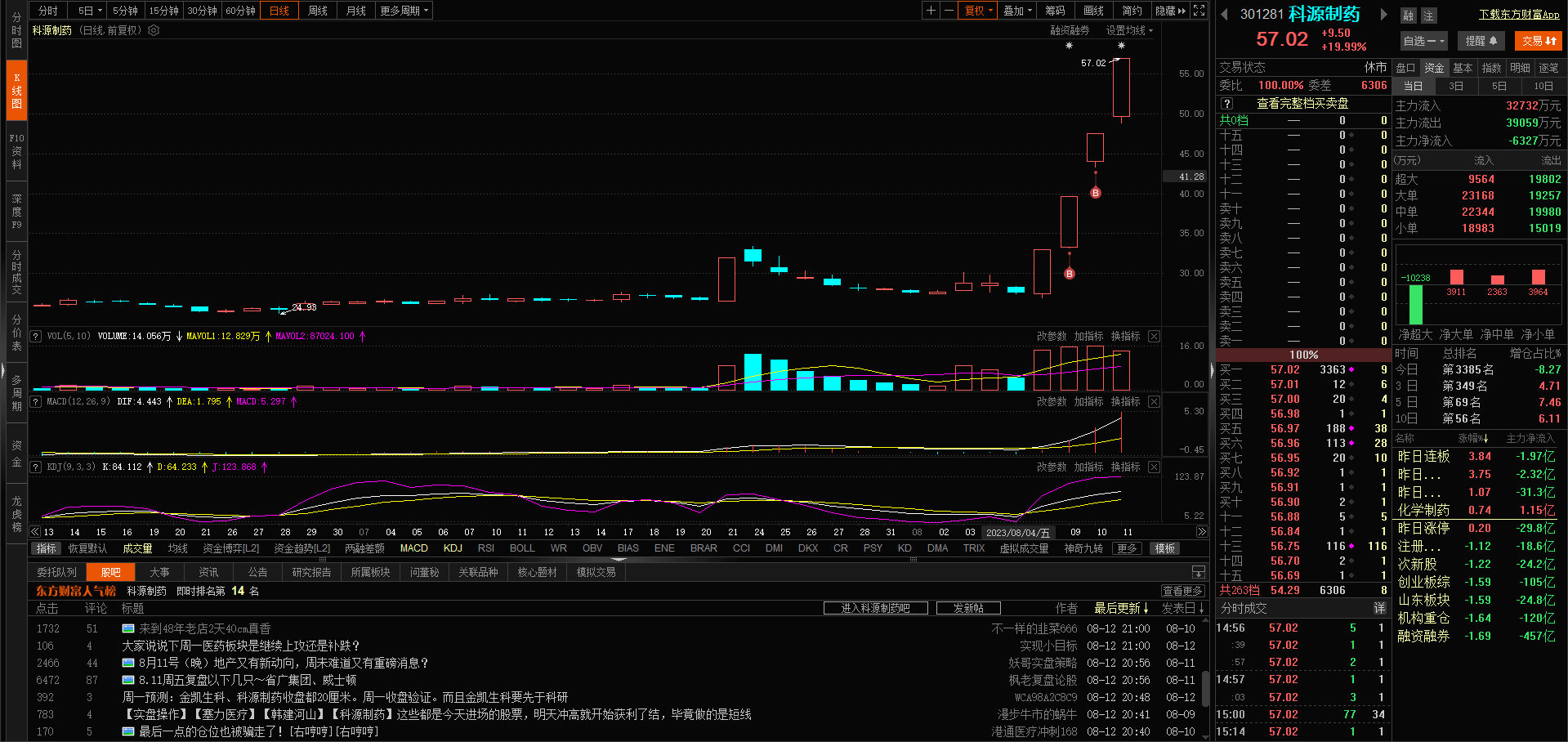Sort by 发表日 column

(1183, 608)
